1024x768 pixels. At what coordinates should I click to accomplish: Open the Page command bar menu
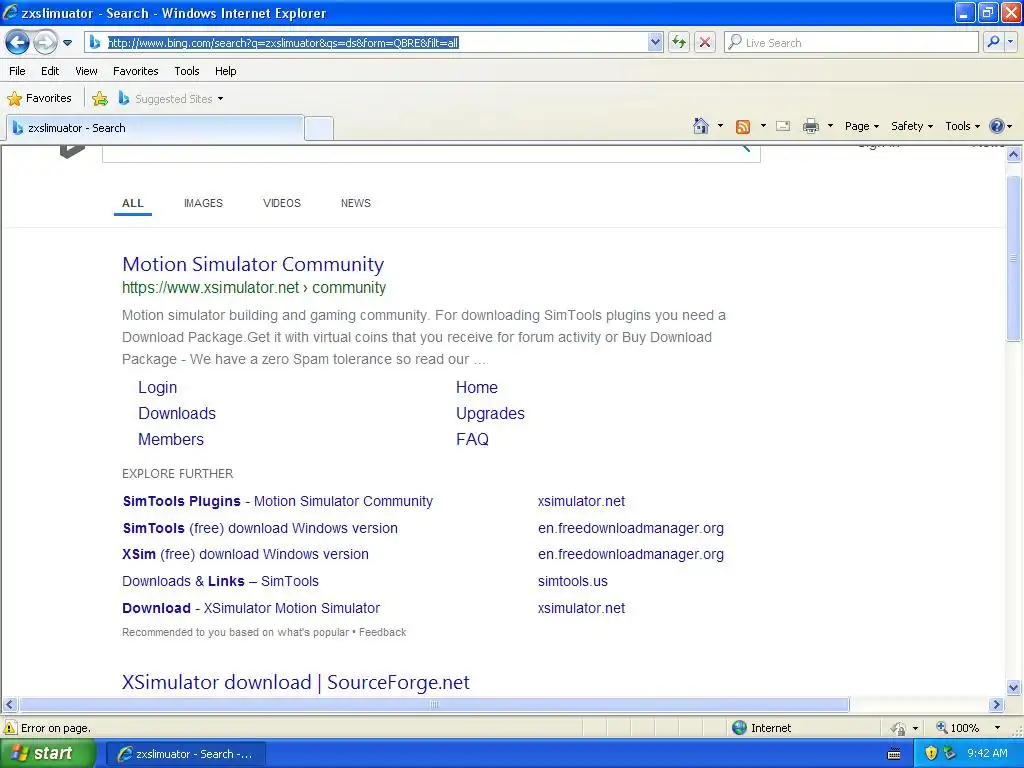tap(862, 126)
